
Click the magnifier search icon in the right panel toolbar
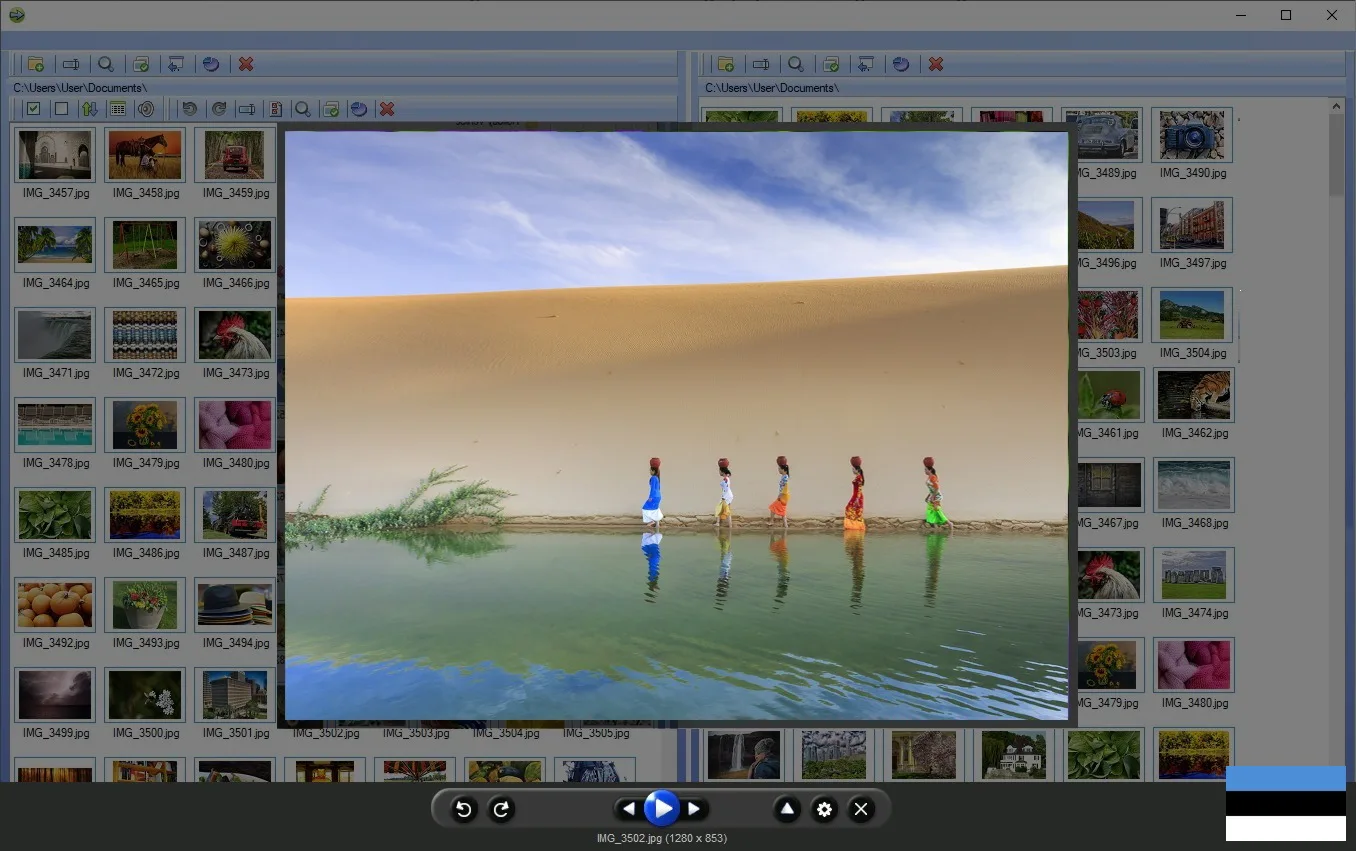pyautogui.click(x=796, y=64)
